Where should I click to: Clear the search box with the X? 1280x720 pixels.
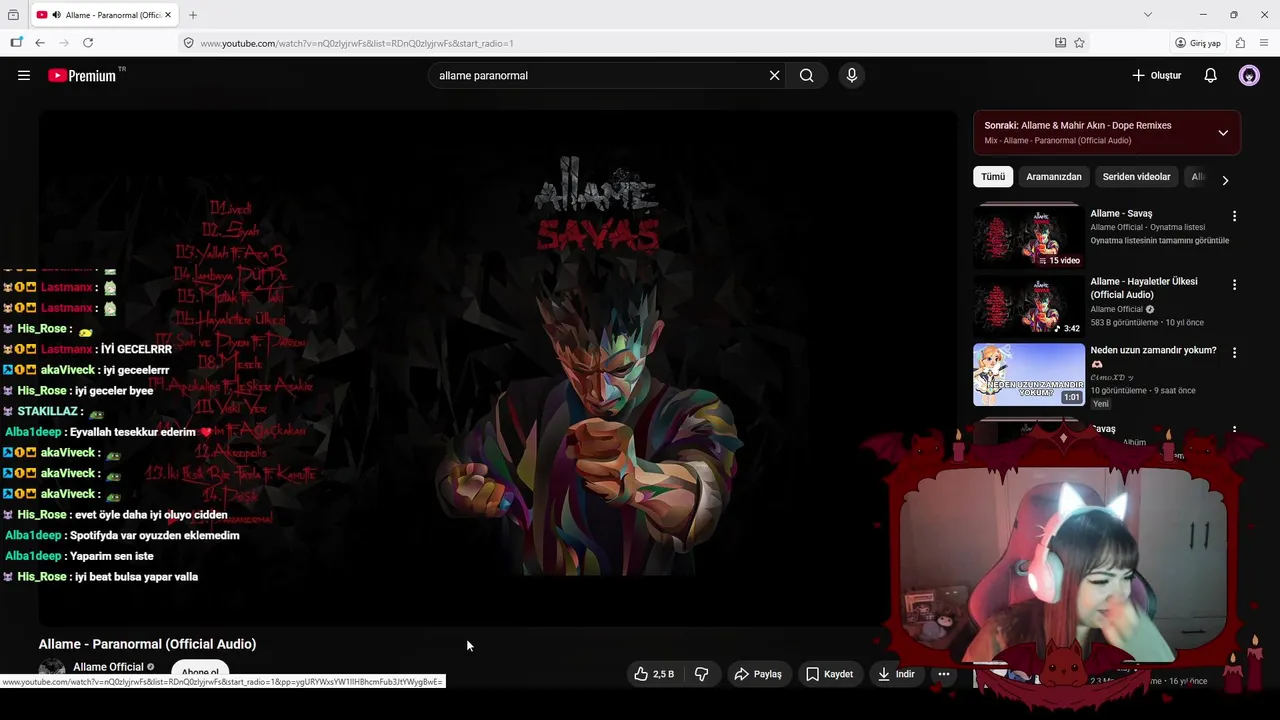click(x=774, y=75)
